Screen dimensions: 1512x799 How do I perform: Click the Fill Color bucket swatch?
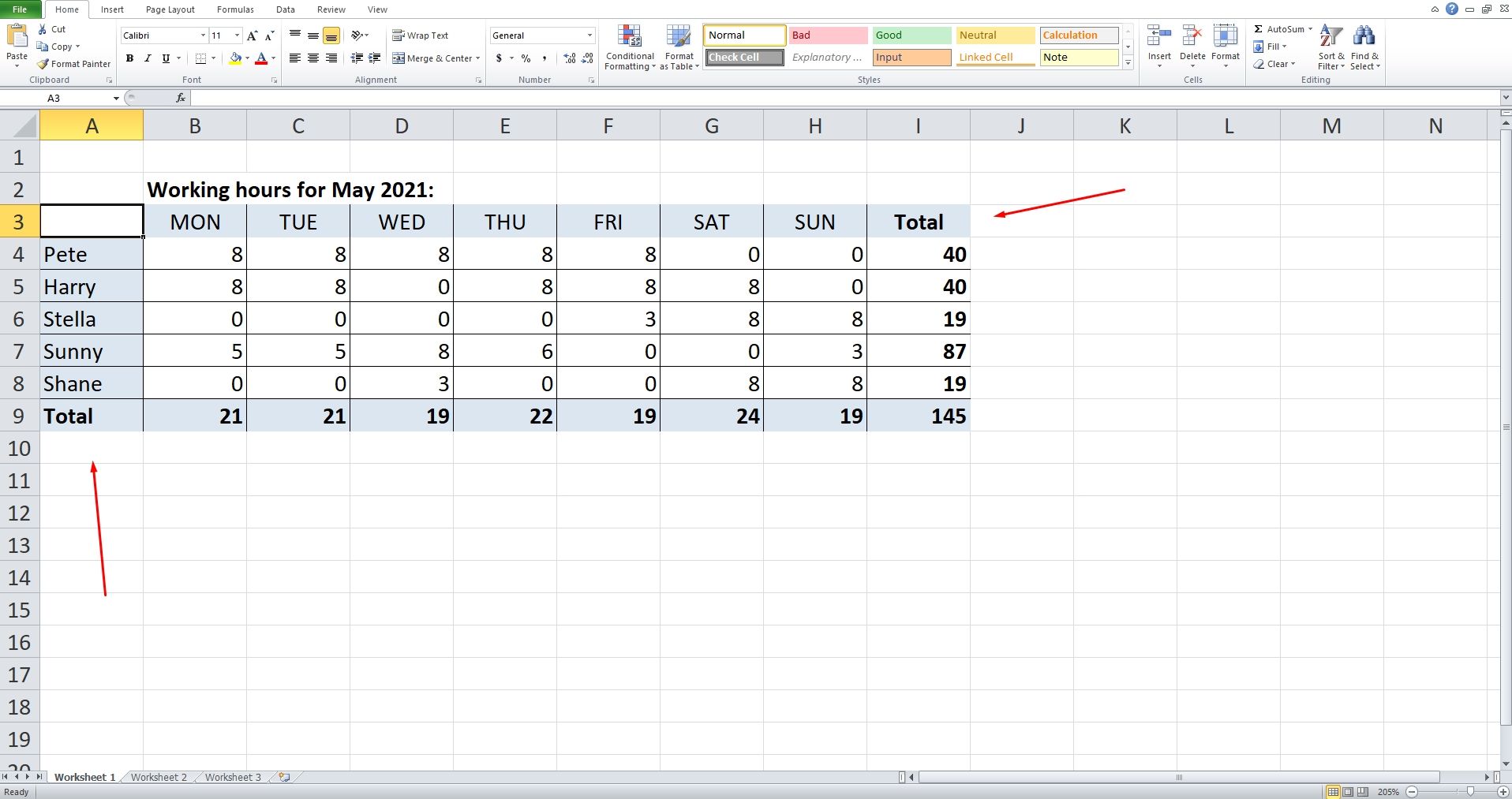[234, 58]
